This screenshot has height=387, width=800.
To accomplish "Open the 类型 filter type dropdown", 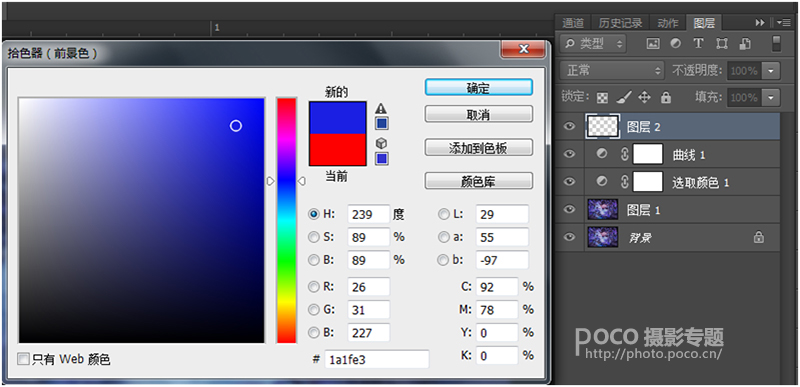I will 593,44.
